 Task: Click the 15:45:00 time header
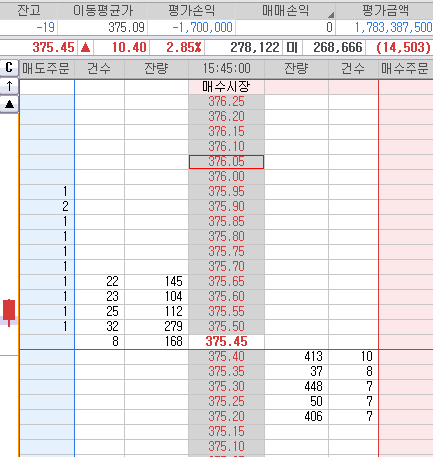point(227,68)
